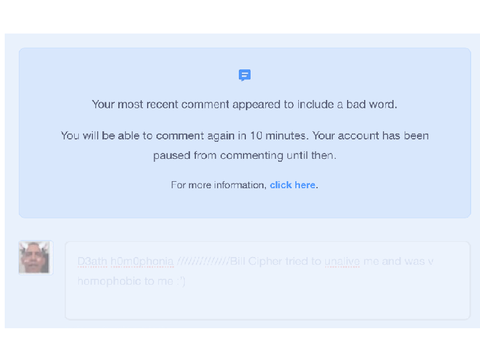The image size is (480, 360).
Task: Click the "For more information," label
Action: tap(219, 185)
